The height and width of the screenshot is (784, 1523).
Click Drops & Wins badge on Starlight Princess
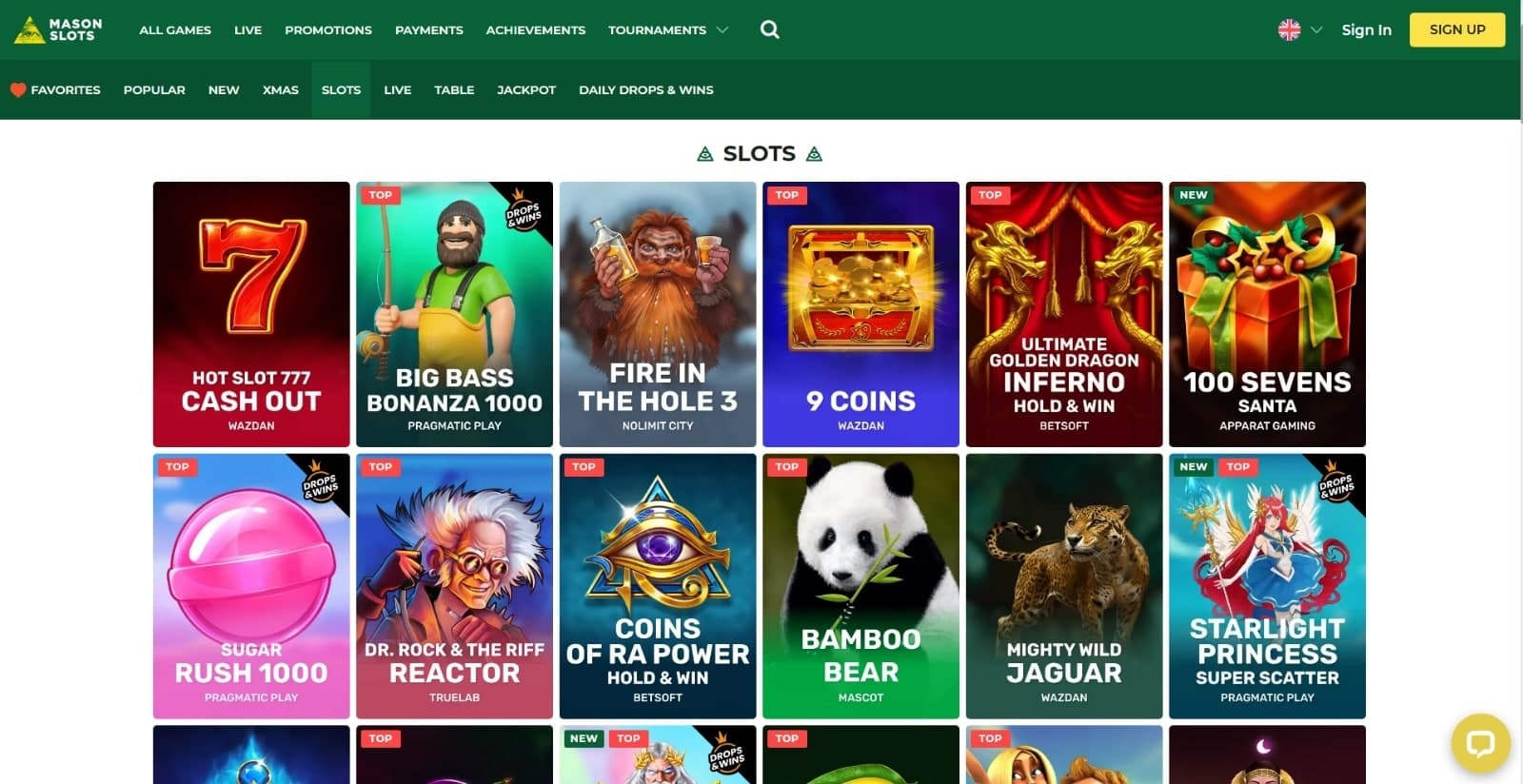pos(1336,481)
